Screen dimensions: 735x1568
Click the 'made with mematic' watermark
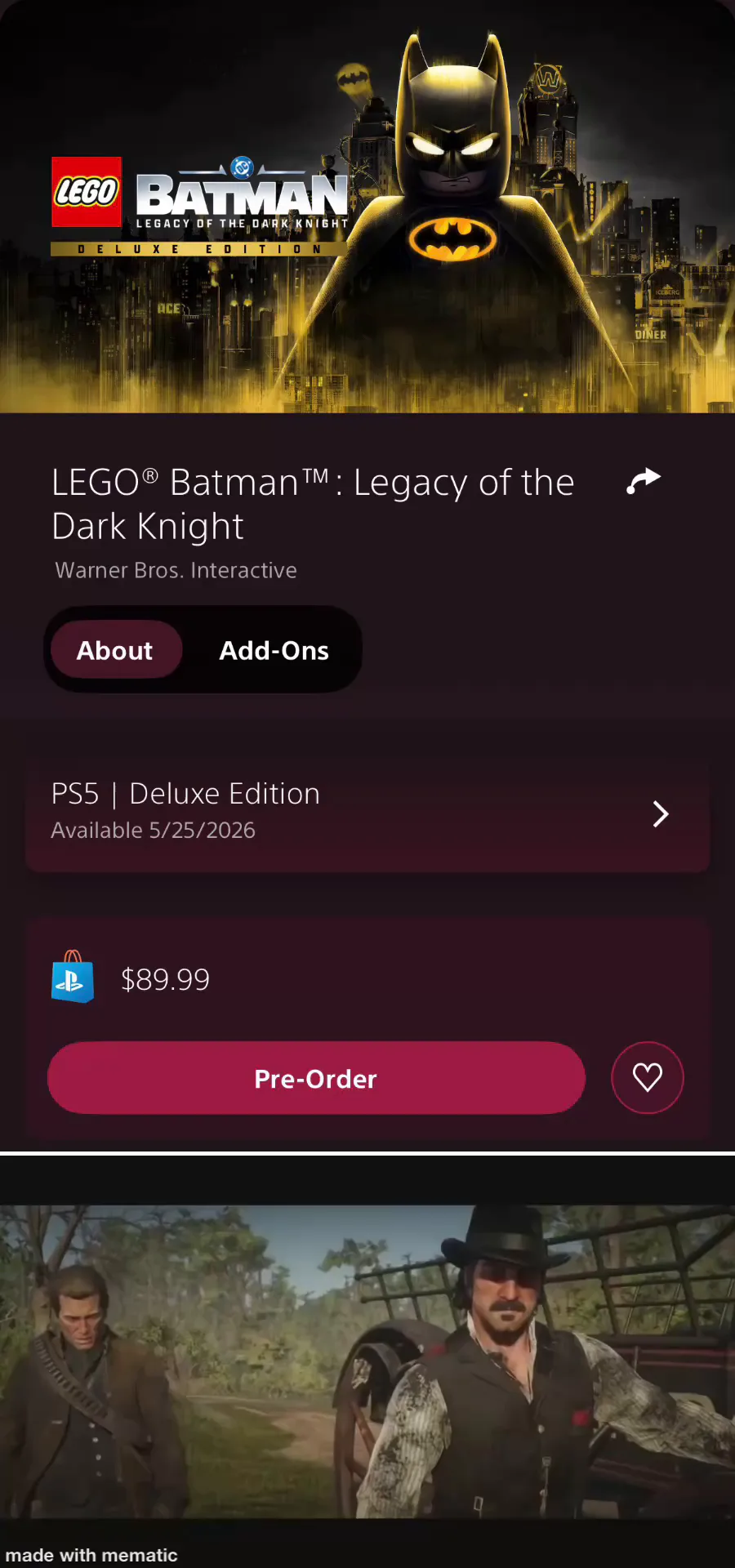pos(91,1555)
